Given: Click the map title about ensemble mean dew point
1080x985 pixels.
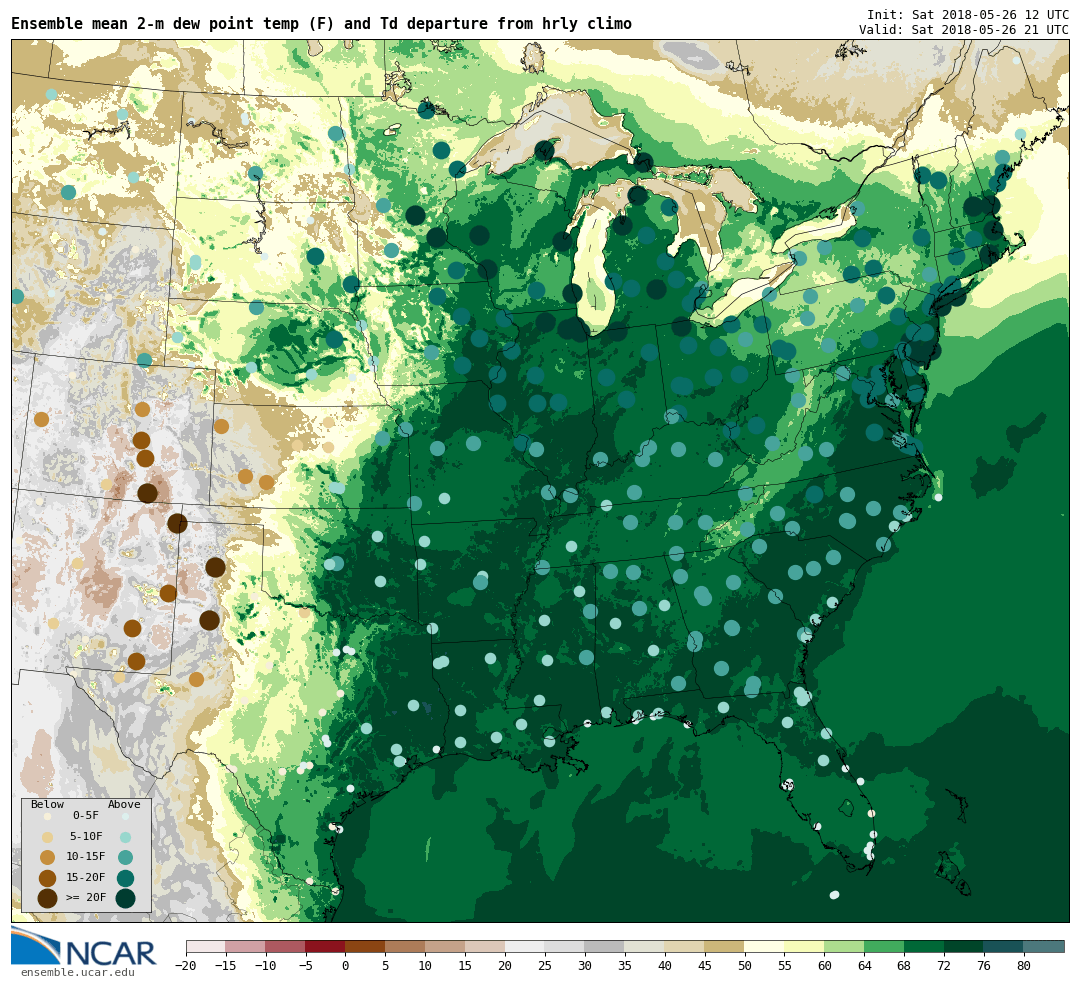Looking at the screenshot, I should click(x=321, y=24).
